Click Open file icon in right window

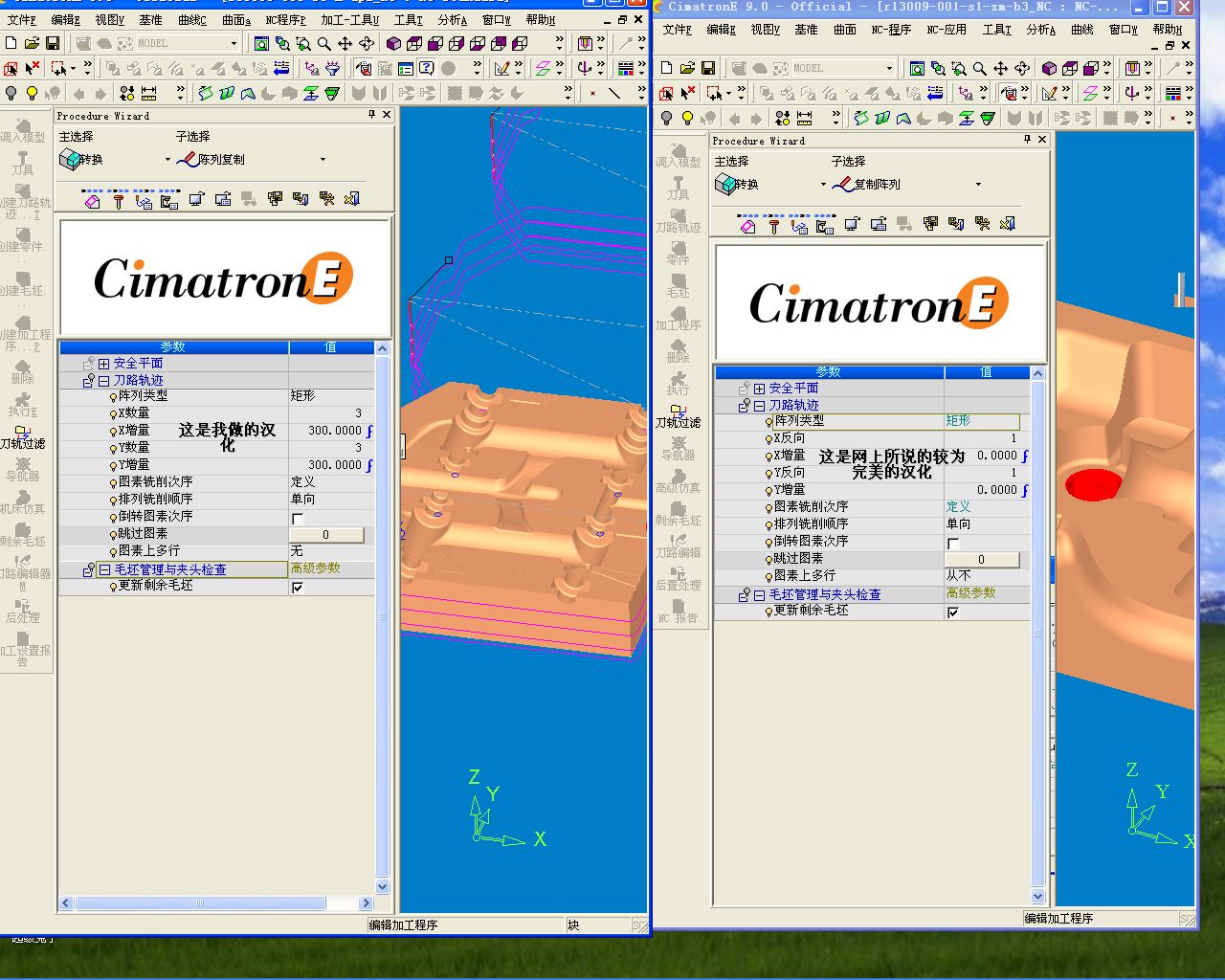point(687,68)
